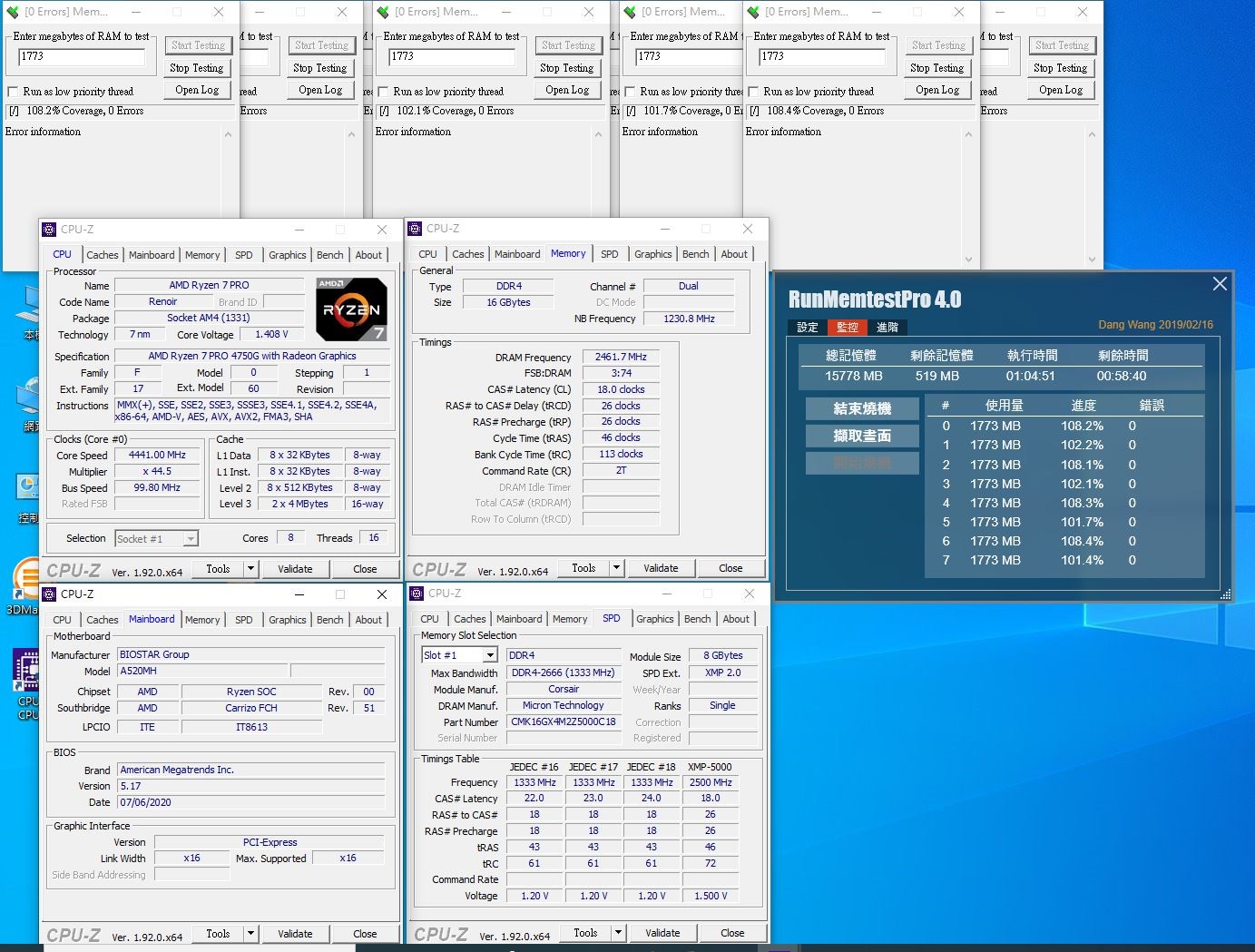Screen dimensions: 1255x952
Task: Open Tools dropdown arrow in CPU-Z Processor window
Action: point(251,569)
